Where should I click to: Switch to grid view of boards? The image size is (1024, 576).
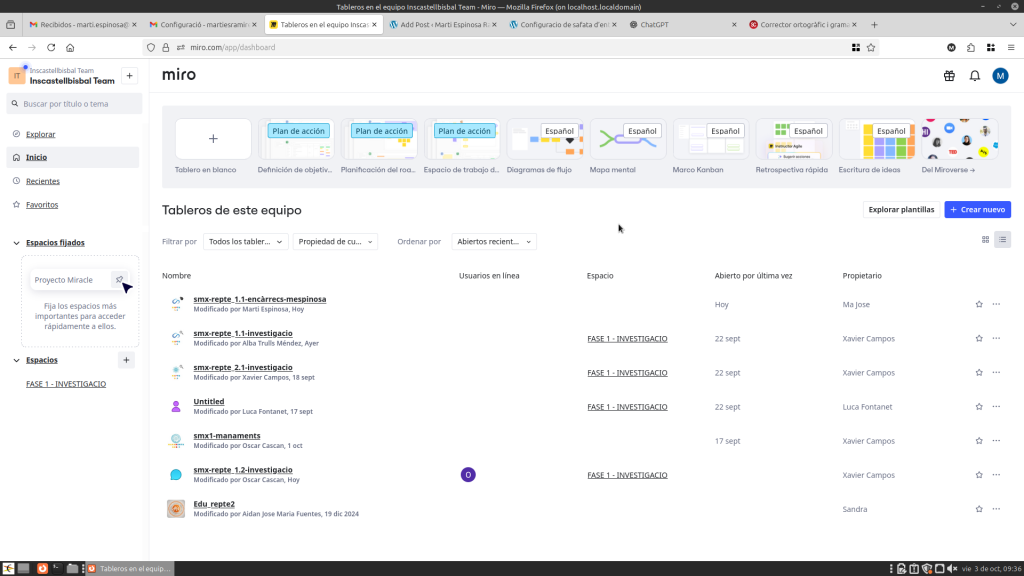[x=985, y=240]
